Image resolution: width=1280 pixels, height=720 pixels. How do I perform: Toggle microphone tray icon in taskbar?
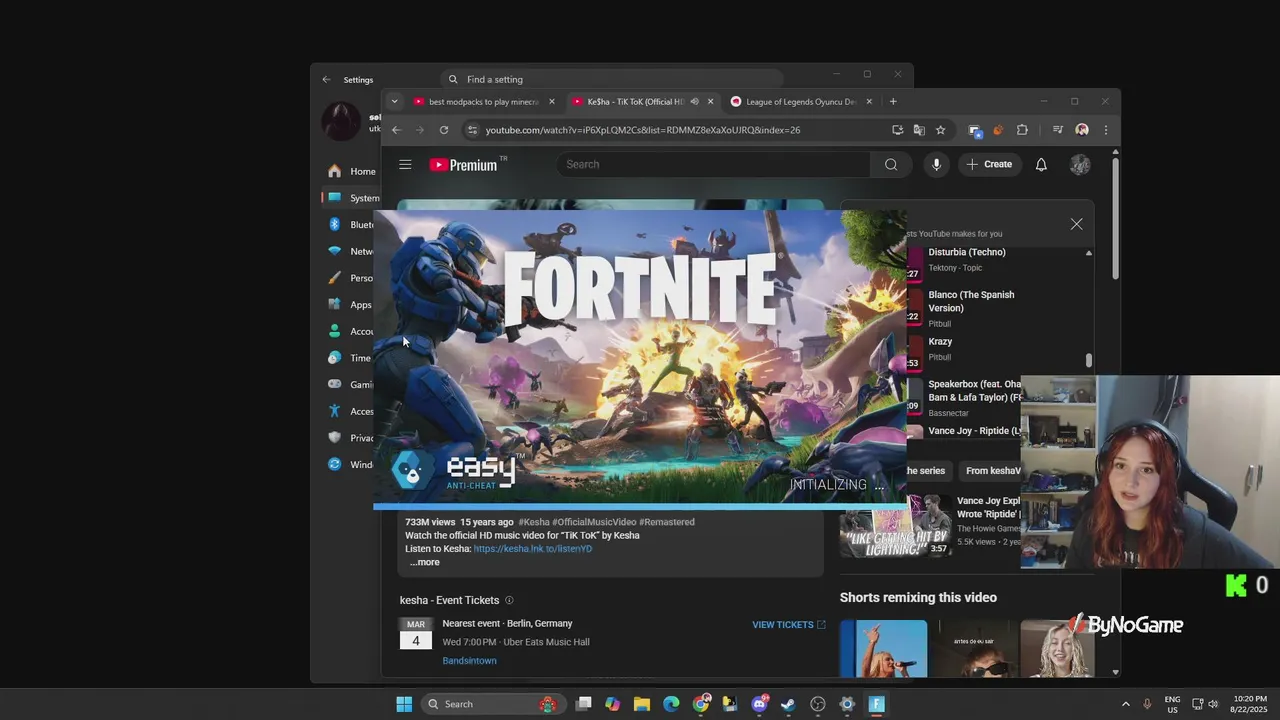(1147, 704)
